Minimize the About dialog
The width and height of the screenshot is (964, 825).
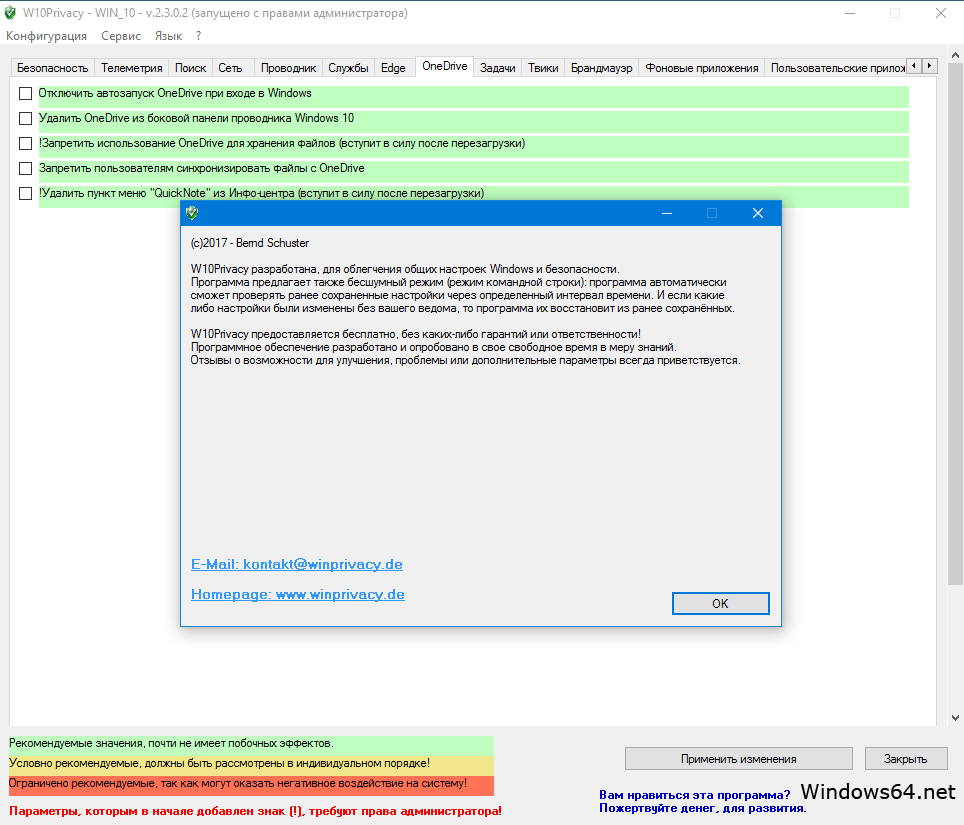coord(666,213)
